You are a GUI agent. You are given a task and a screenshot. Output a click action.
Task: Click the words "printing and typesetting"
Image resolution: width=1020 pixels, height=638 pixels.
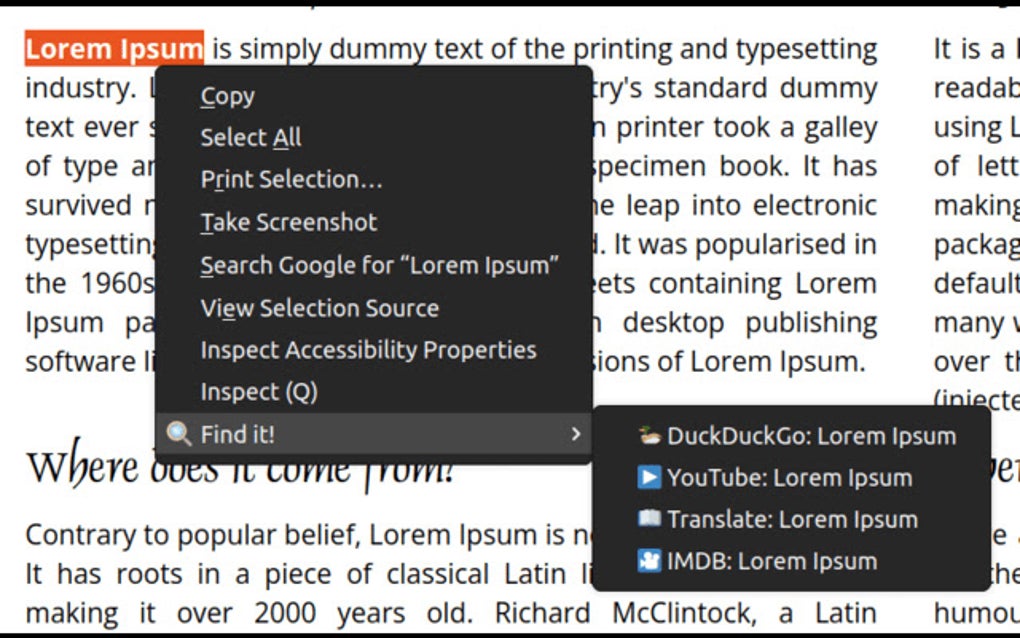point(725,49)
